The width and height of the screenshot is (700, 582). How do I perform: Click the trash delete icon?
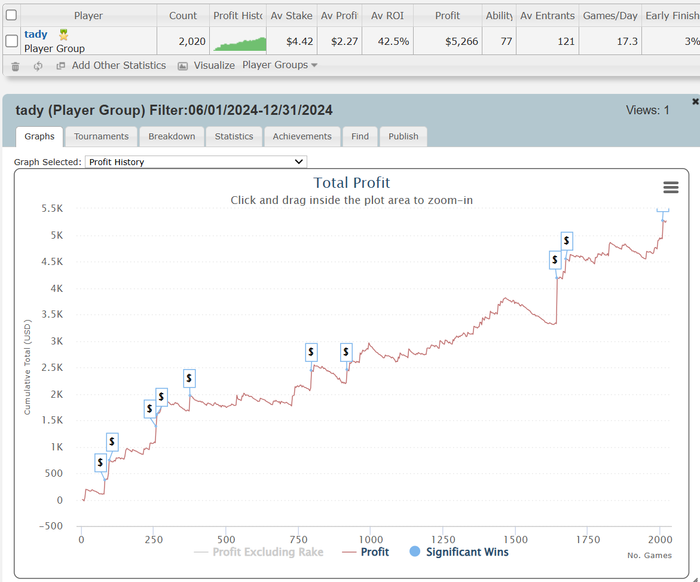[14, 66]
